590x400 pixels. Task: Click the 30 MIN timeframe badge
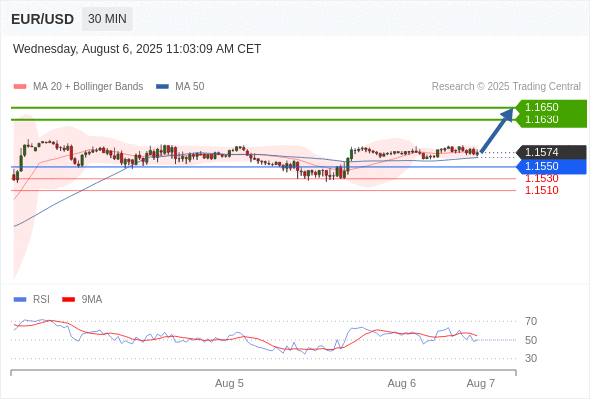tap(107, 19)
